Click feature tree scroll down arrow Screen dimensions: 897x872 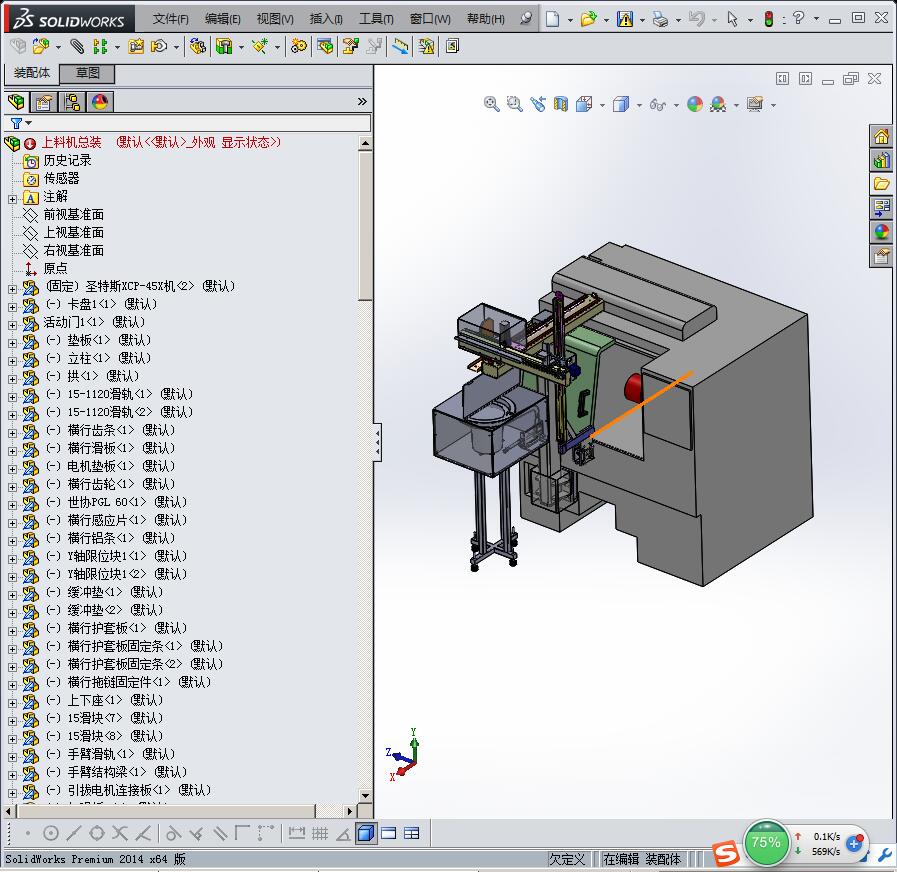[x=366, y=796]
